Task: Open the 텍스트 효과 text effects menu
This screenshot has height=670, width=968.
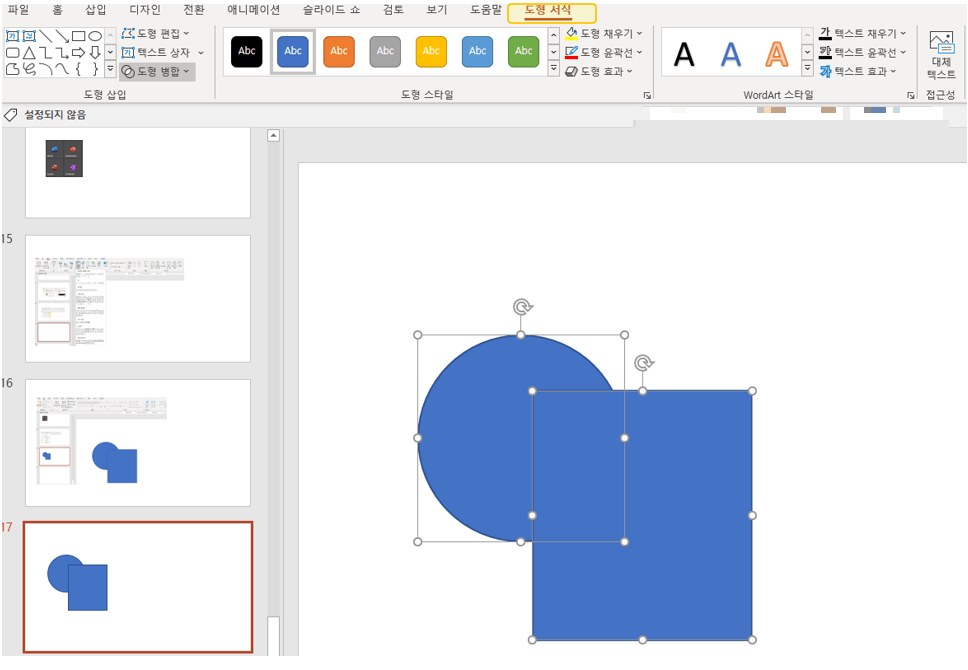Action: click(x=857, y=72)
